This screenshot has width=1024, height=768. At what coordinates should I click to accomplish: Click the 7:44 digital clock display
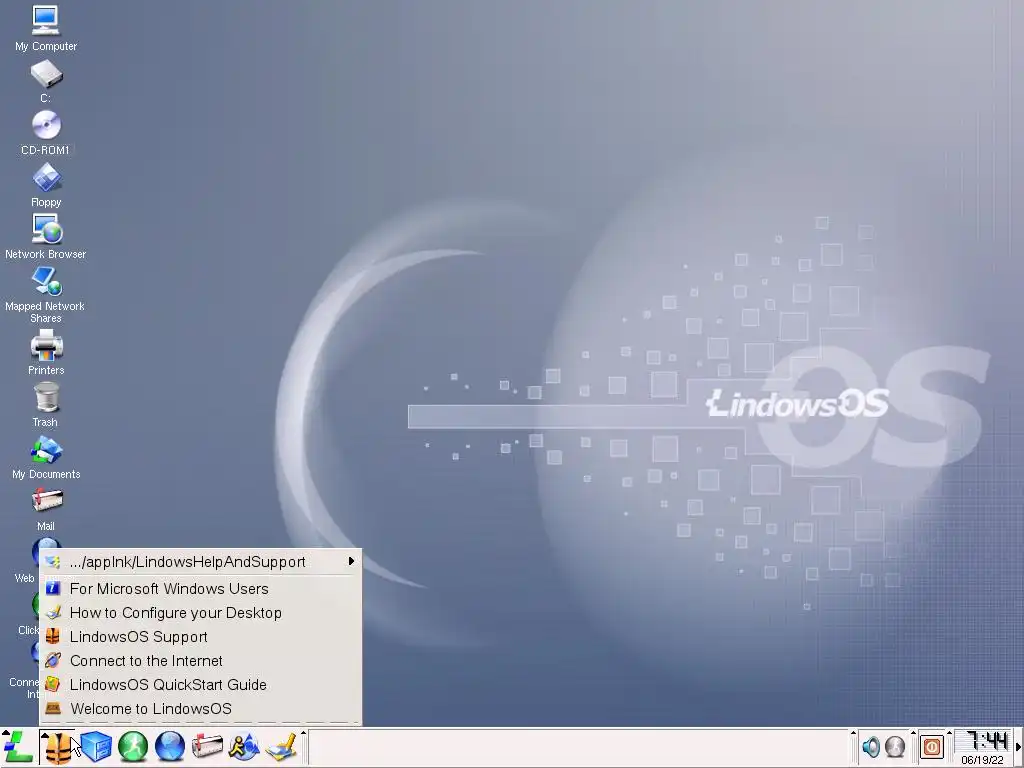[985, 741]
